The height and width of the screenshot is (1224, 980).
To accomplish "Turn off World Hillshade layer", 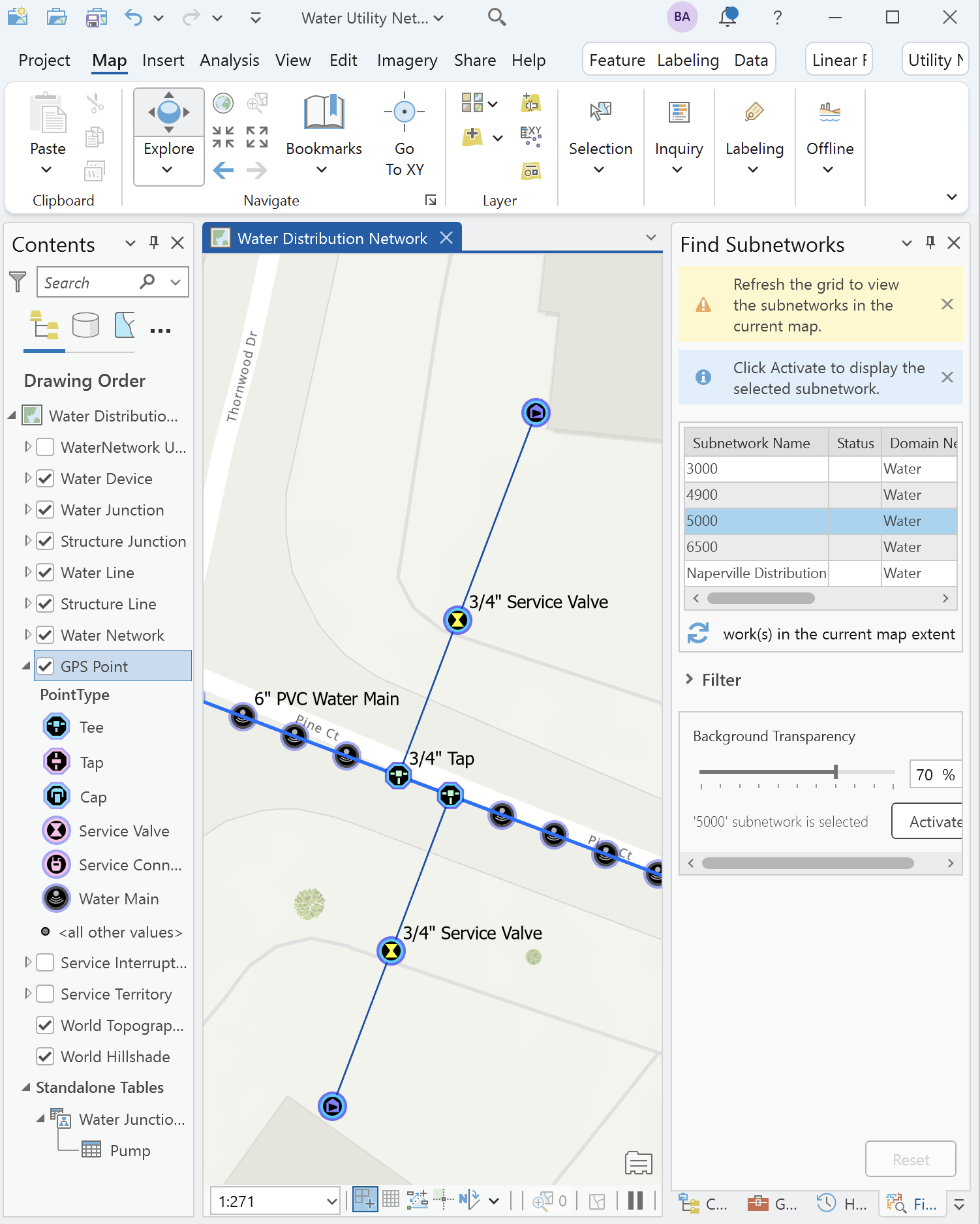I will (45, 1057).
